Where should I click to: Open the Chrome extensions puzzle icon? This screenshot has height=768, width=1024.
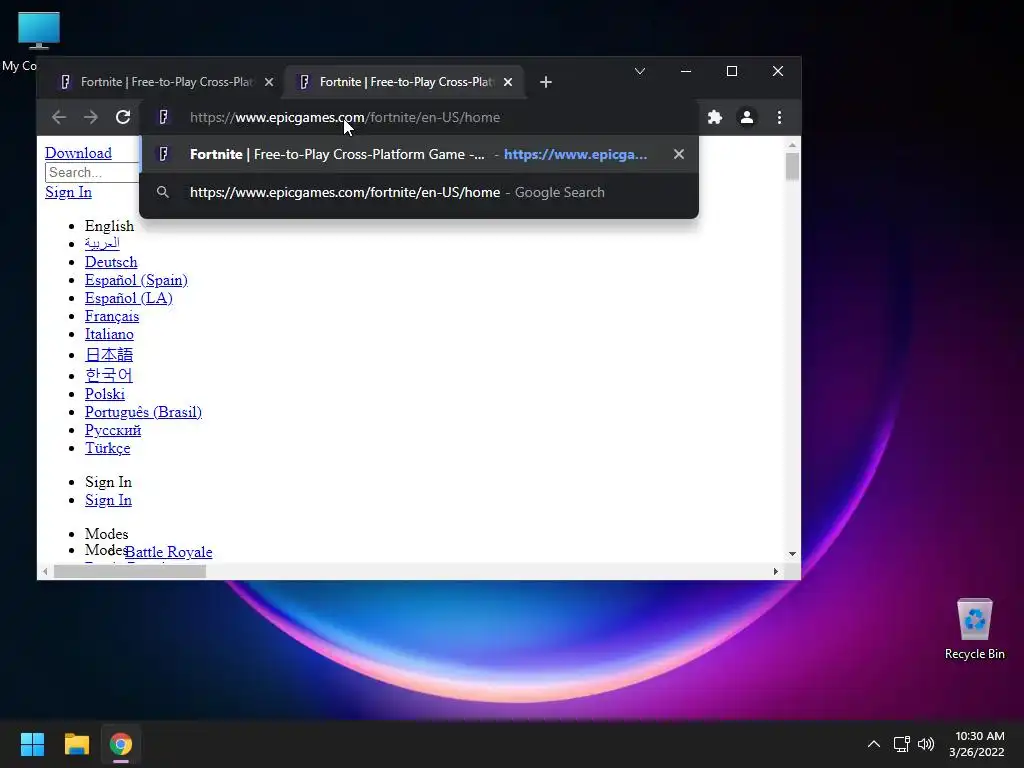pyautogui.click(x=715, y=117)
